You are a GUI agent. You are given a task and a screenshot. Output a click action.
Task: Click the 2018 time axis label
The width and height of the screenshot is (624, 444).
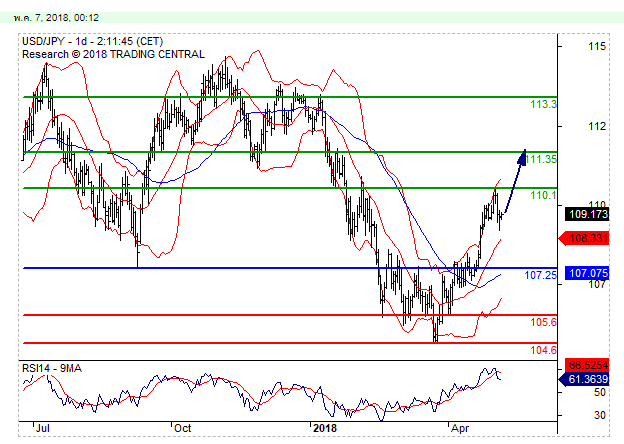point(325,428)
